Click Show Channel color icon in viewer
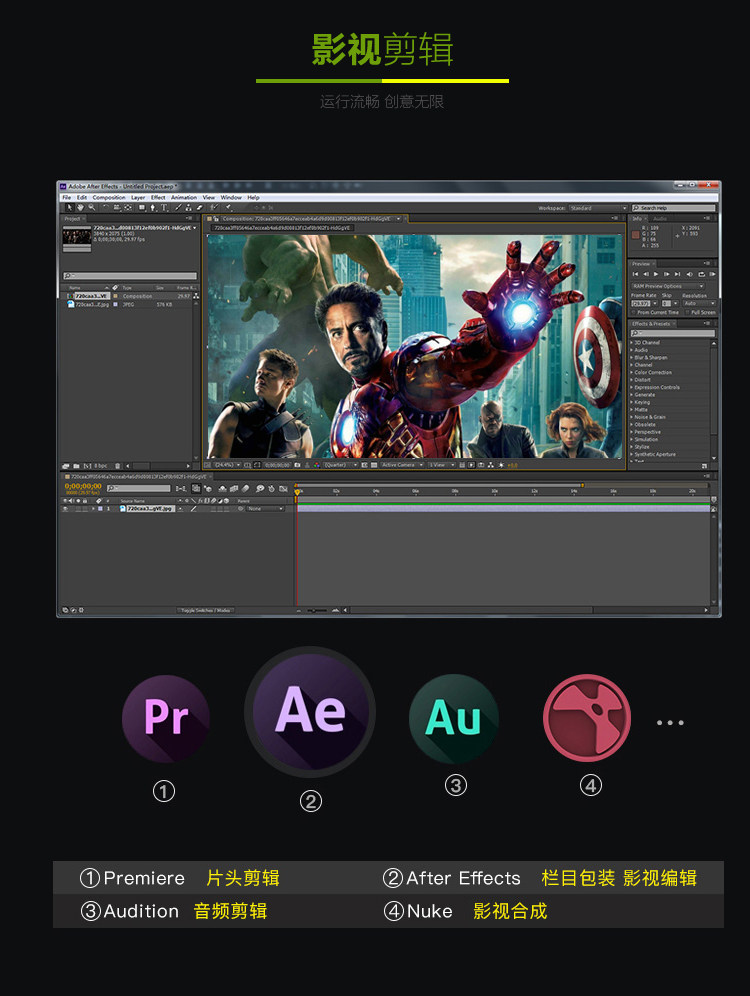The height and width of the screenshot is (996, 750). tap(316, 465)
